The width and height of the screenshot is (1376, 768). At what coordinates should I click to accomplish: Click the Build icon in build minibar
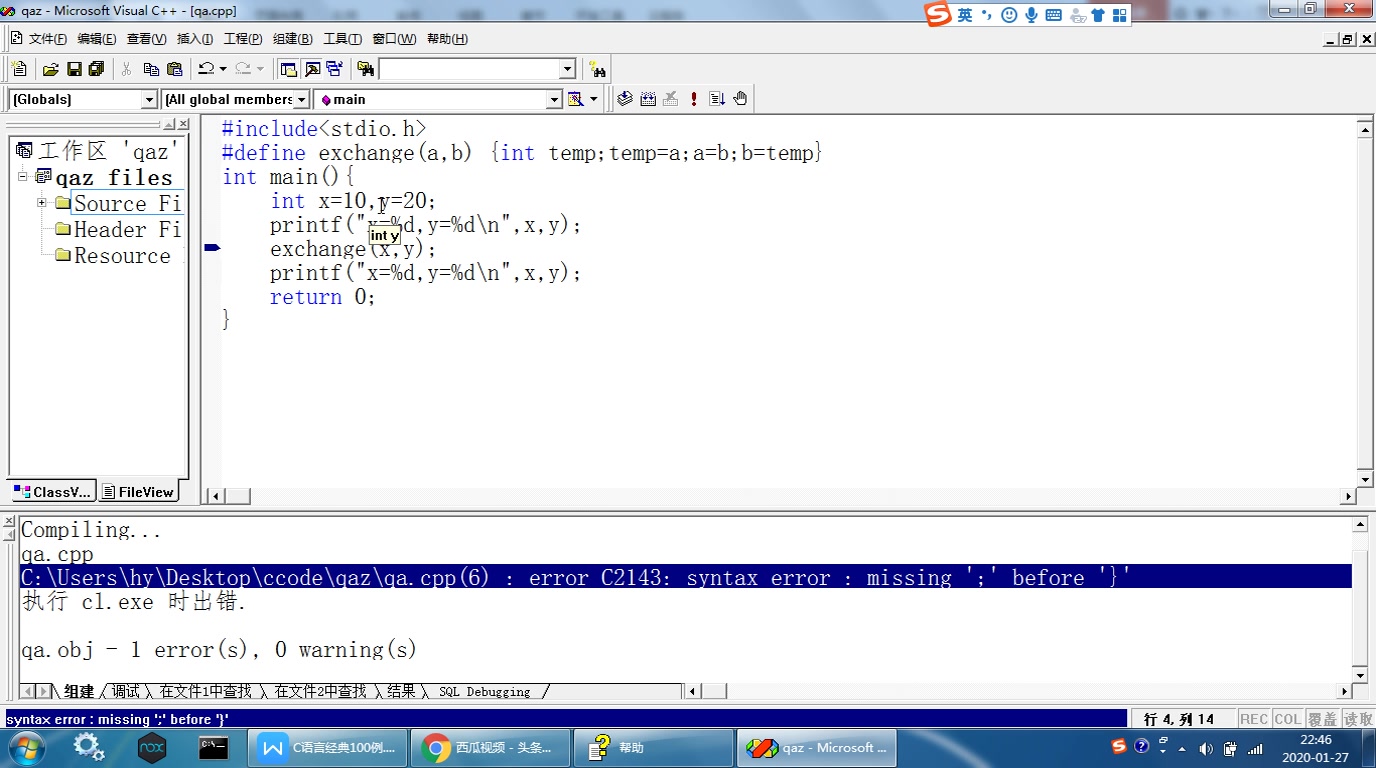click(648, 99)
